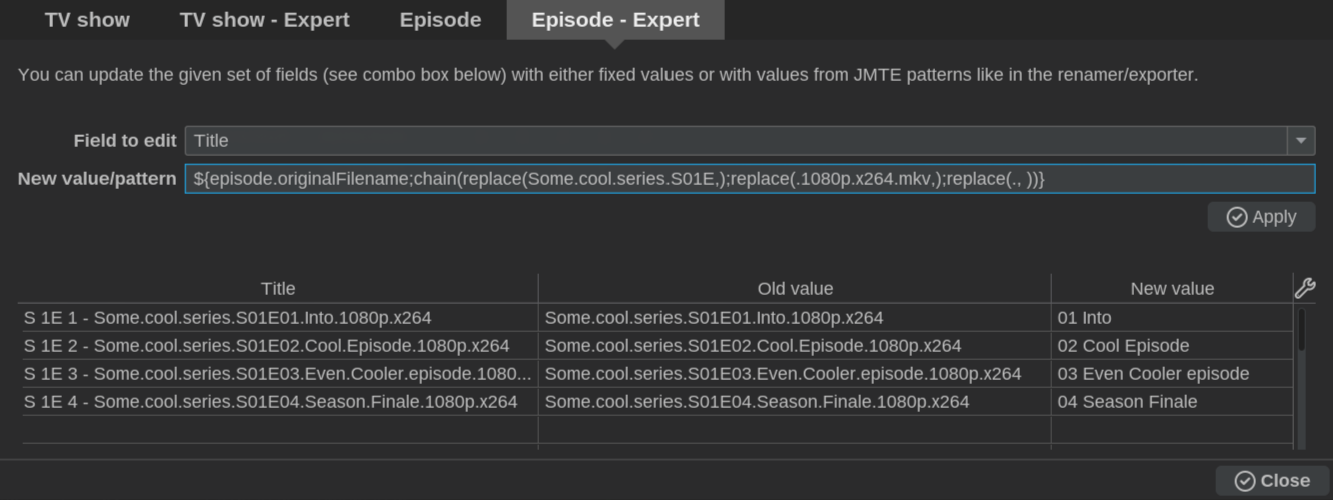Select the S1E4 Season Finale row
This screenshot has width=1333, height=500.
coord(656,402)
